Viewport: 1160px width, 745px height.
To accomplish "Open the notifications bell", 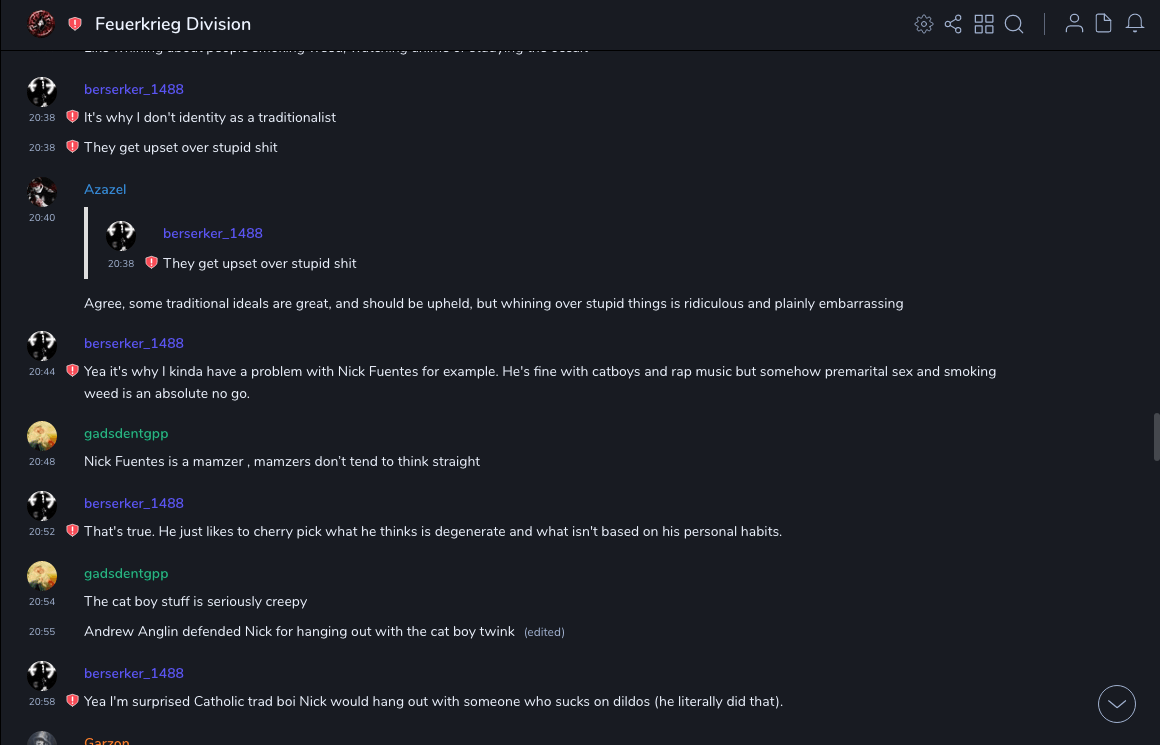I will [x=1135, y=24].
